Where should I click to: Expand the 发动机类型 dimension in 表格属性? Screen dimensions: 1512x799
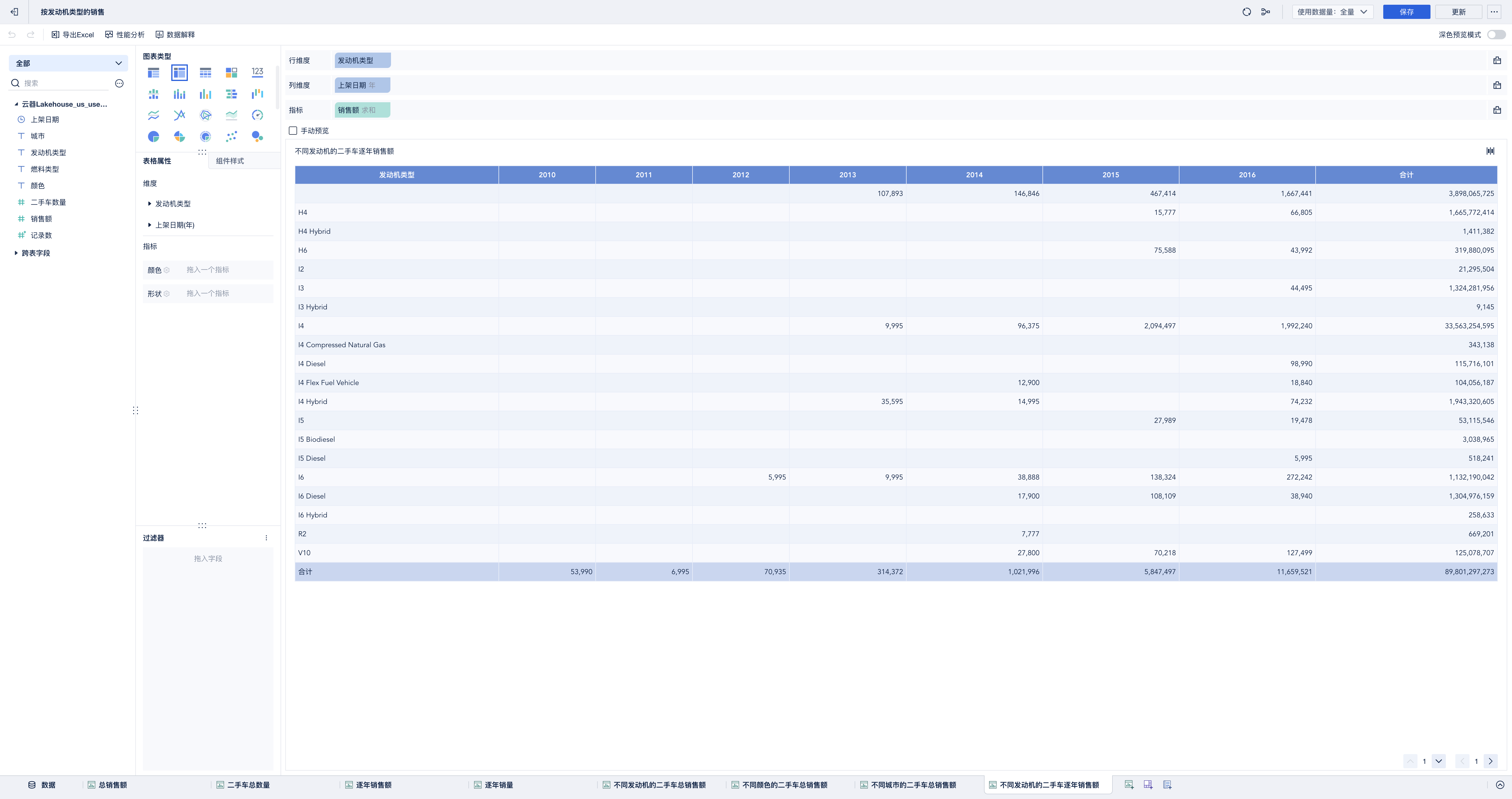coord(150,204)
